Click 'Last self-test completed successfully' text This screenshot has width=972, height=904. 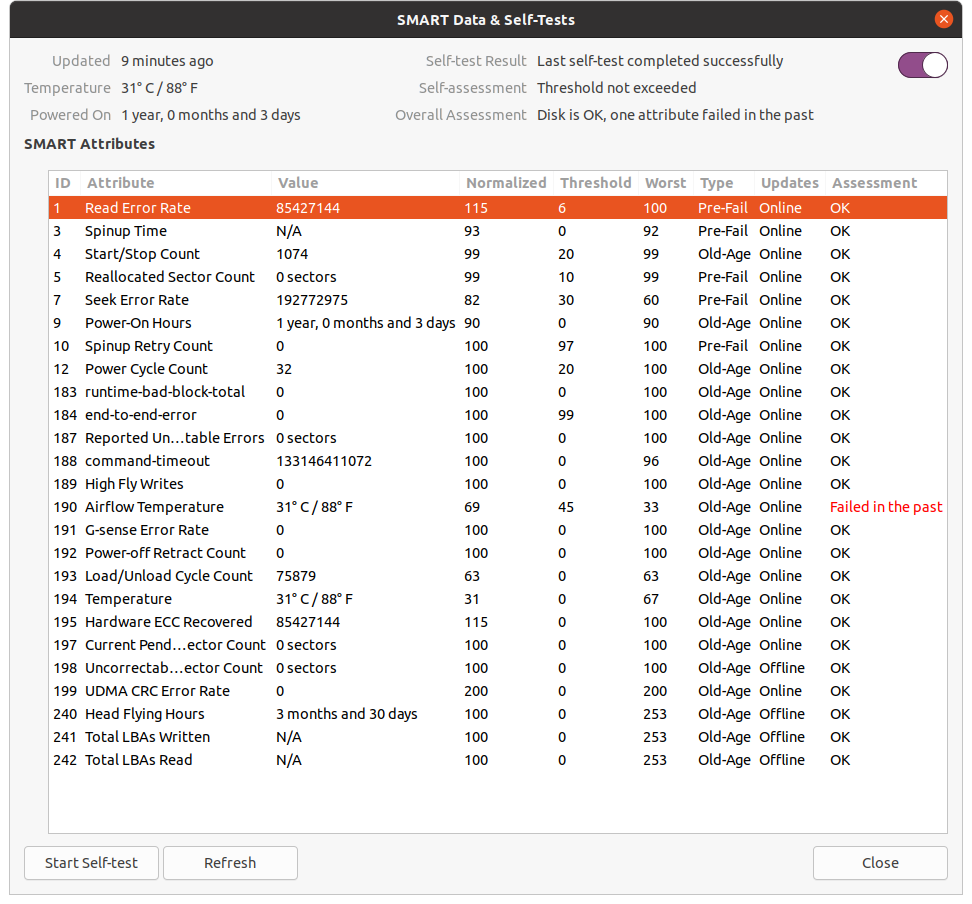[660, 61]
